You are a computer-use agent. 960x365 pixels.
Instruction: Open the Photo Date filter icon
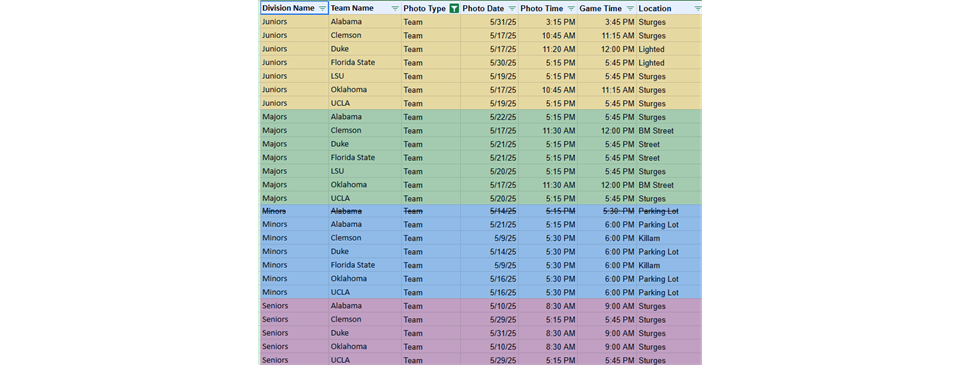pos(512,9)
